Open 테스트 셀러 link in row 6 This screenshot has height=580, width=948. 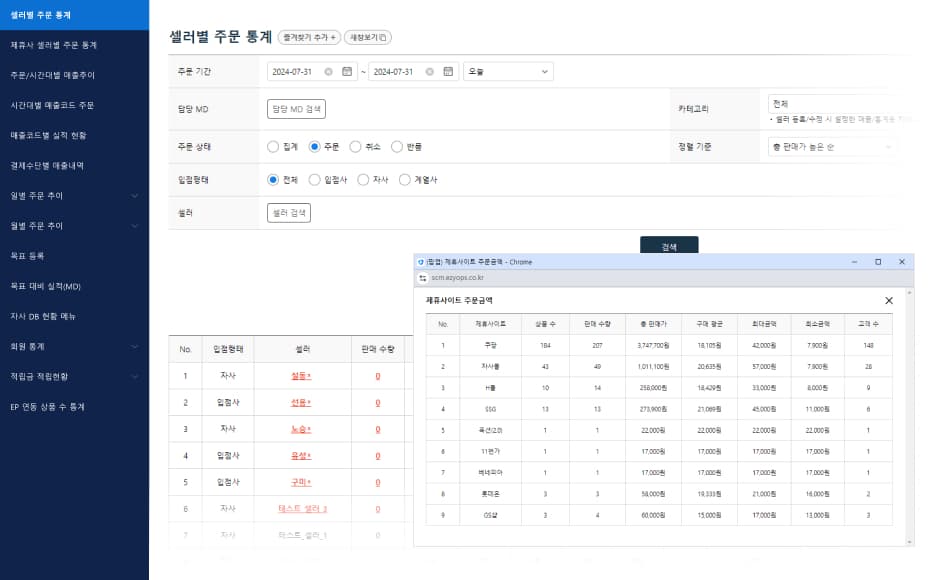302,509
